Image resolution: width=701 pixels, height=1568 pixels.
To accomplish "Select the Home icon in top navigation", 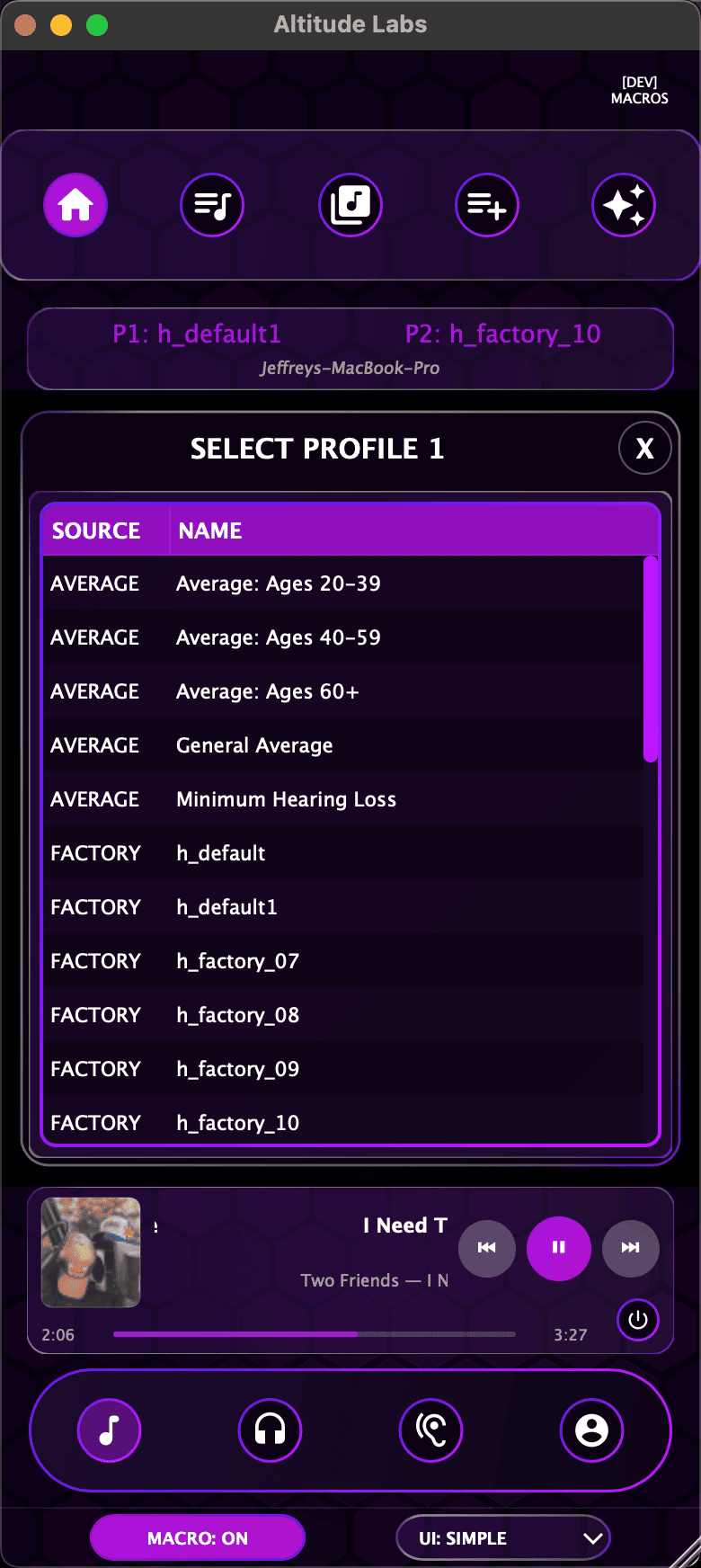I will [x=75, y=205].
